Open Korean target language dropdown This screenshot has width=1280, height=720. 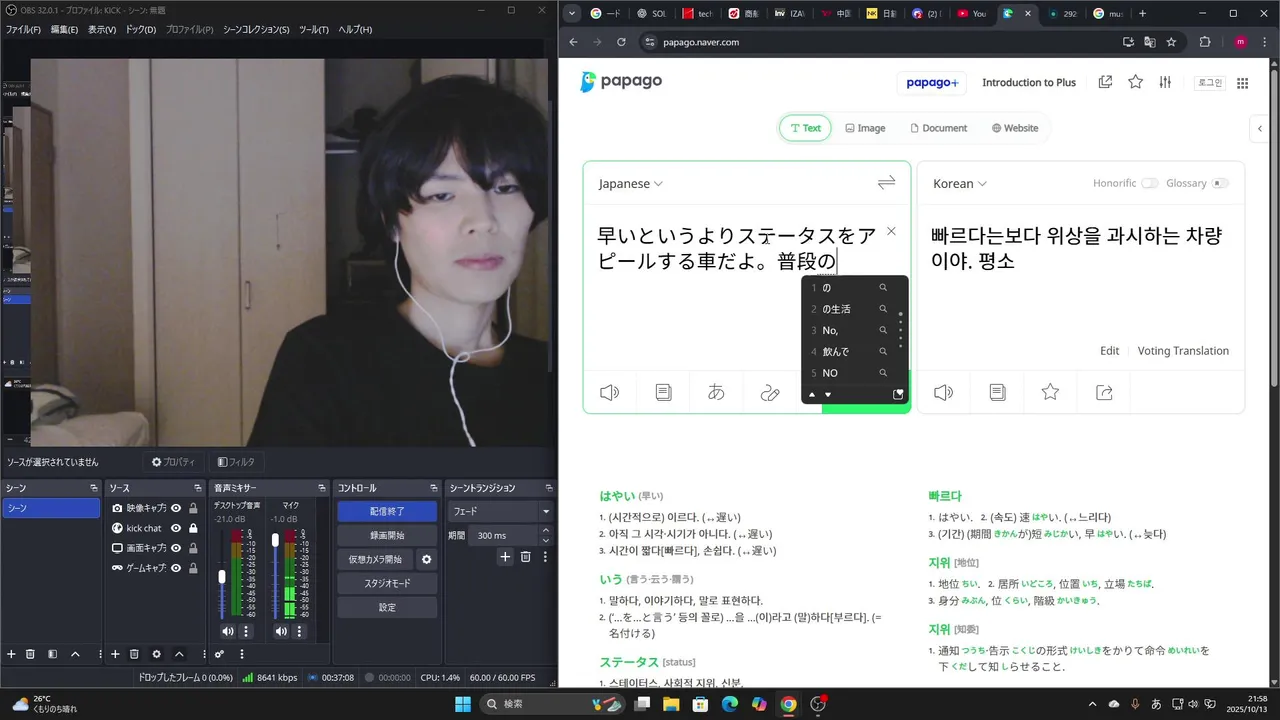pyautogui.click(x=960, y=184)
